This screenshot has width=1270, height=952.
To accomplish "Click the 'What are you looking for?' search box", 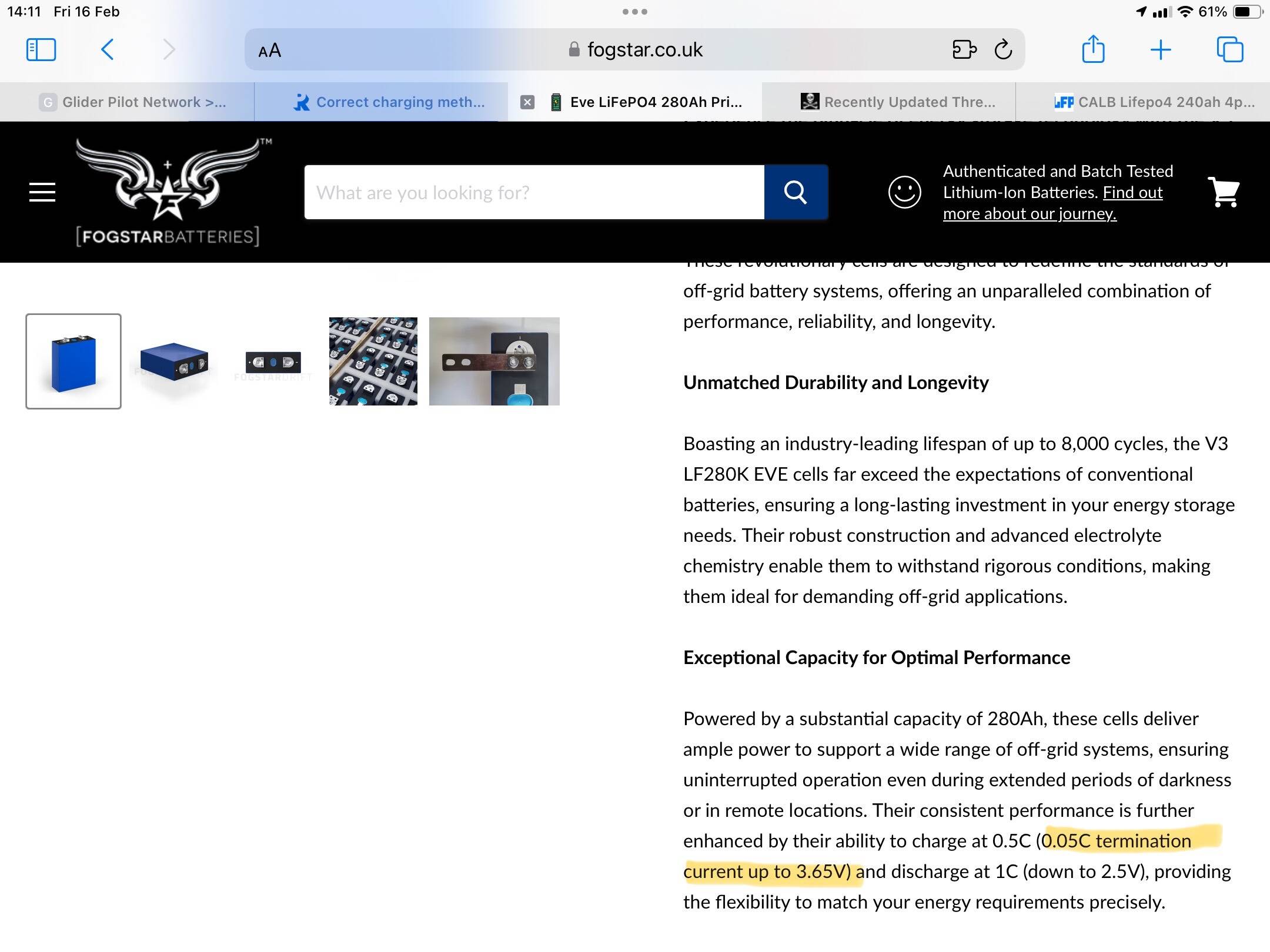I will [x=534, y=192].
